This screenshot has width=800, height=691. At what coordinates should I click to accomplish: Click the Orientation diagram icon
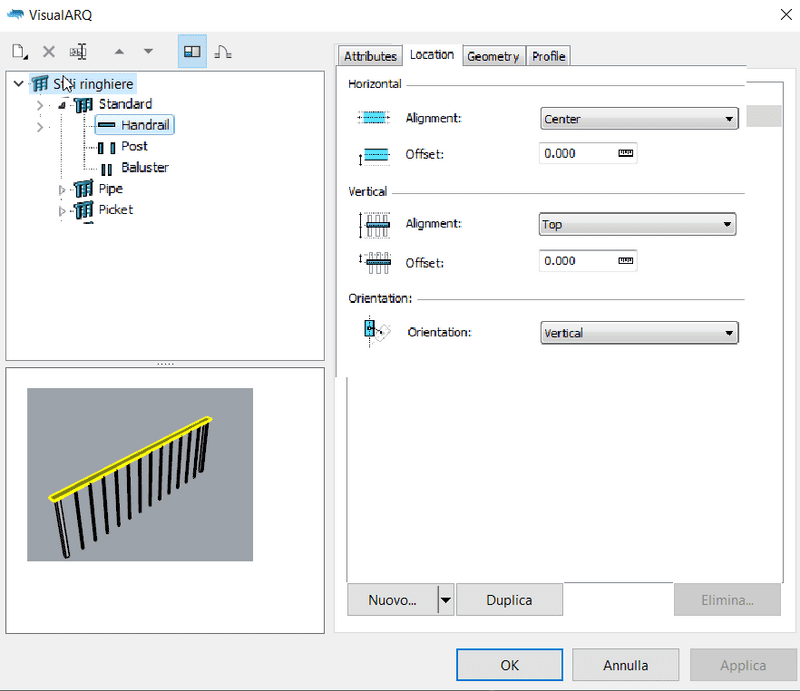coord(377,331)
